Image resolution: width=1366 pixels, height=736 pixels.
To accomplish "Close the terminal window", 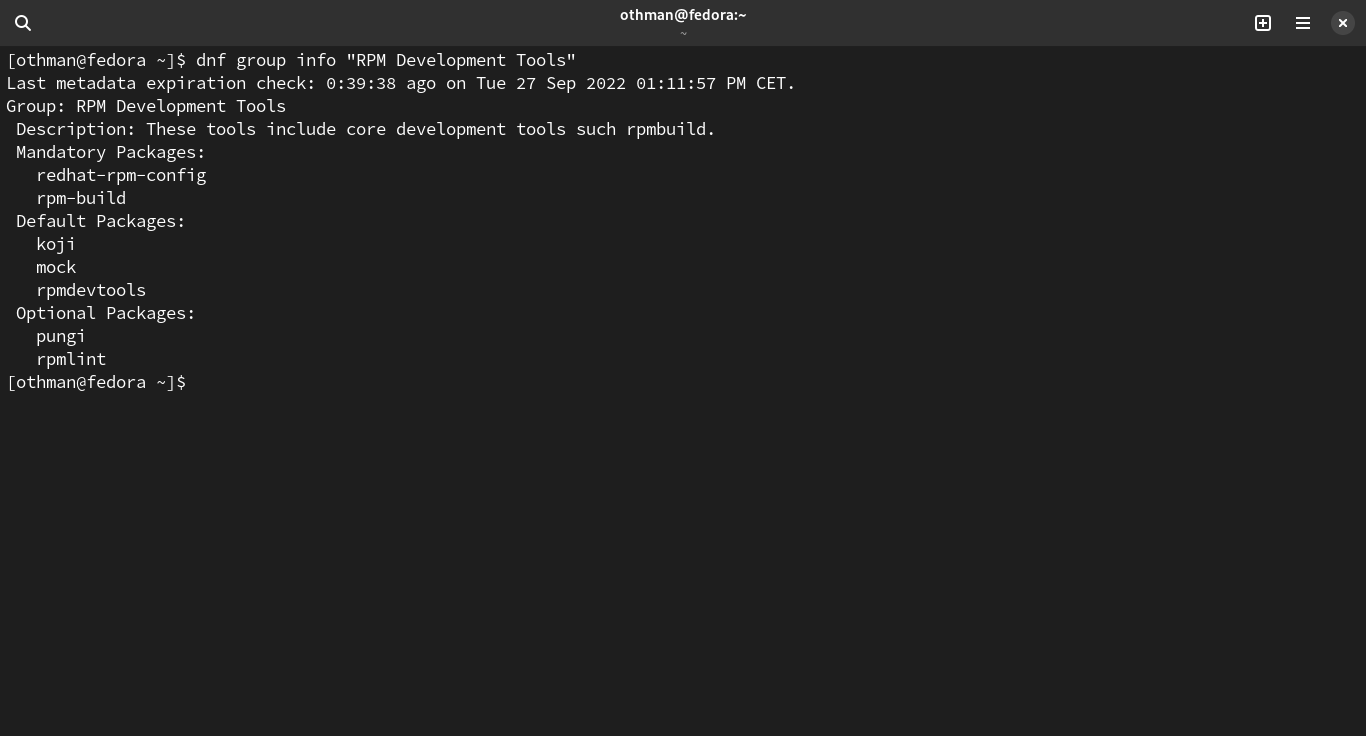I will tap(1343, 23).
